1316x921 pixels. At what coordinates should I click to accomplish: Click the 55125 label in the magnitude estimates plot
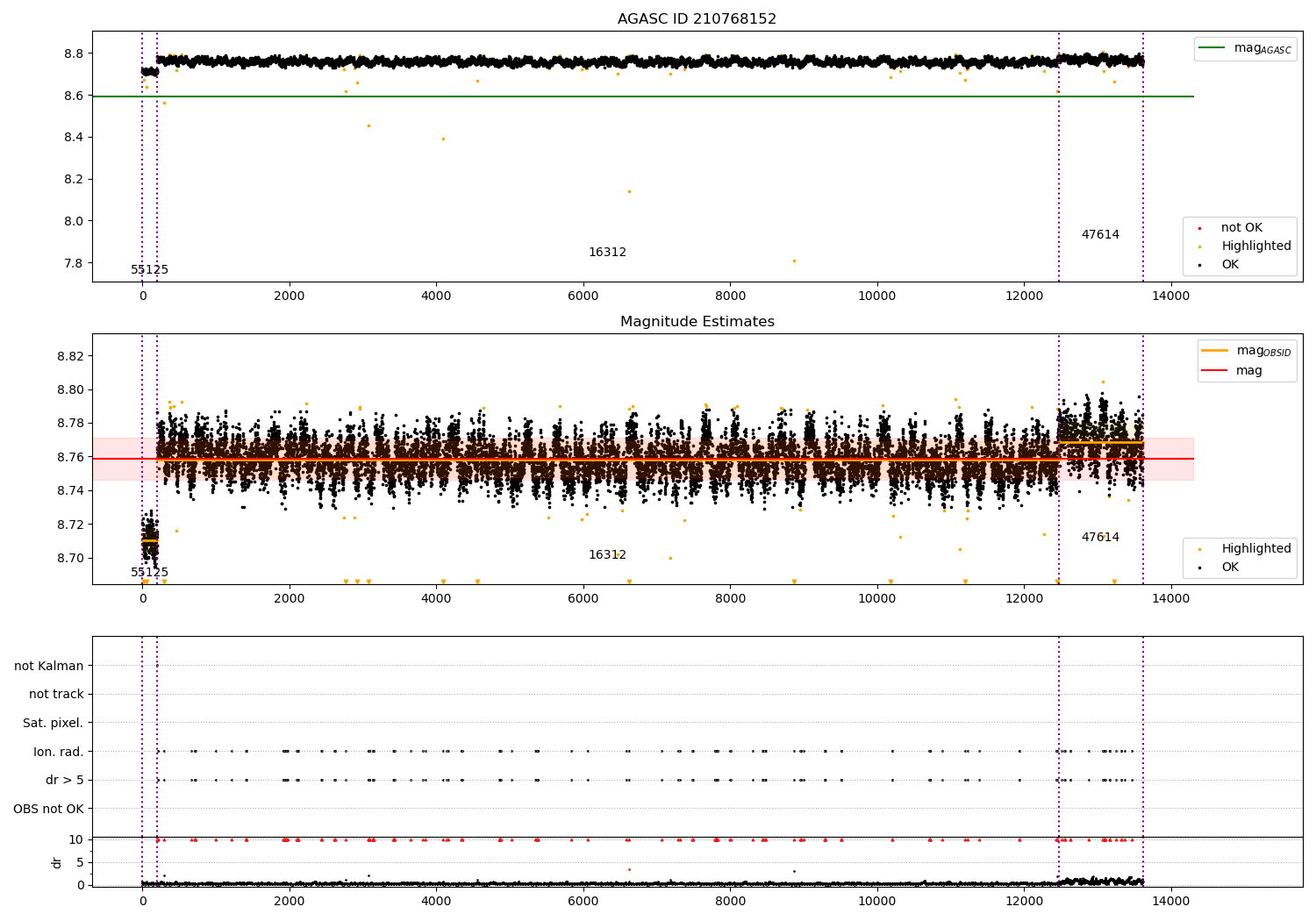coord(149,573)
